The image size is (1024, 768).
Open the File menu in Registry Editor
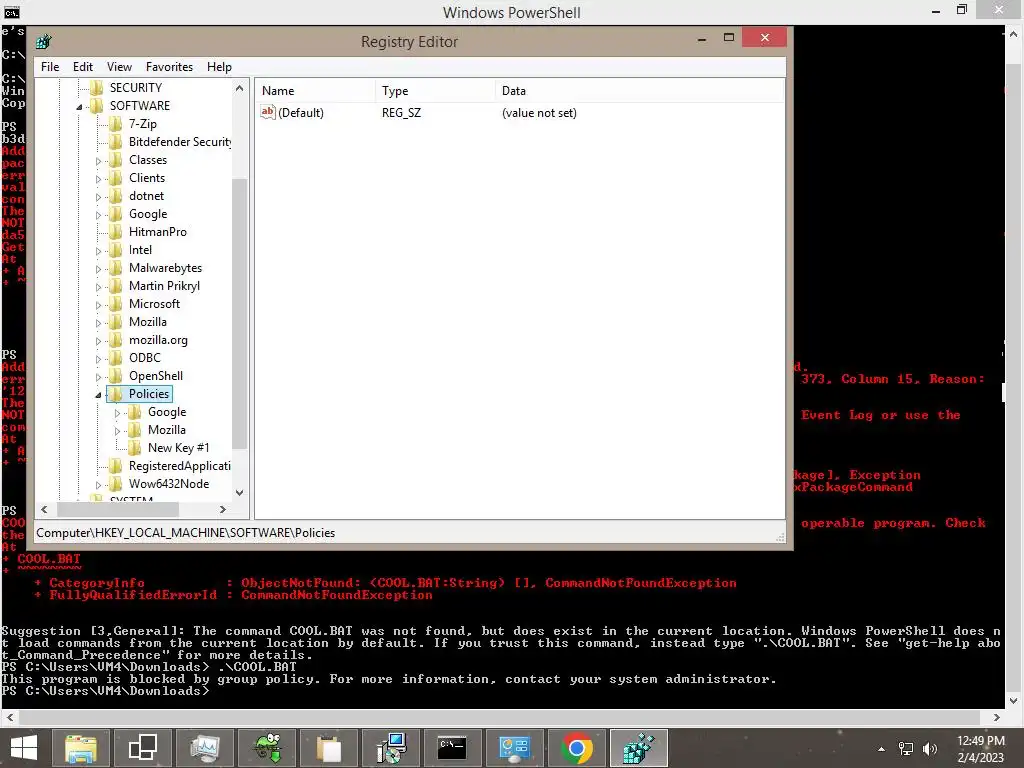(x=50, y=67)
